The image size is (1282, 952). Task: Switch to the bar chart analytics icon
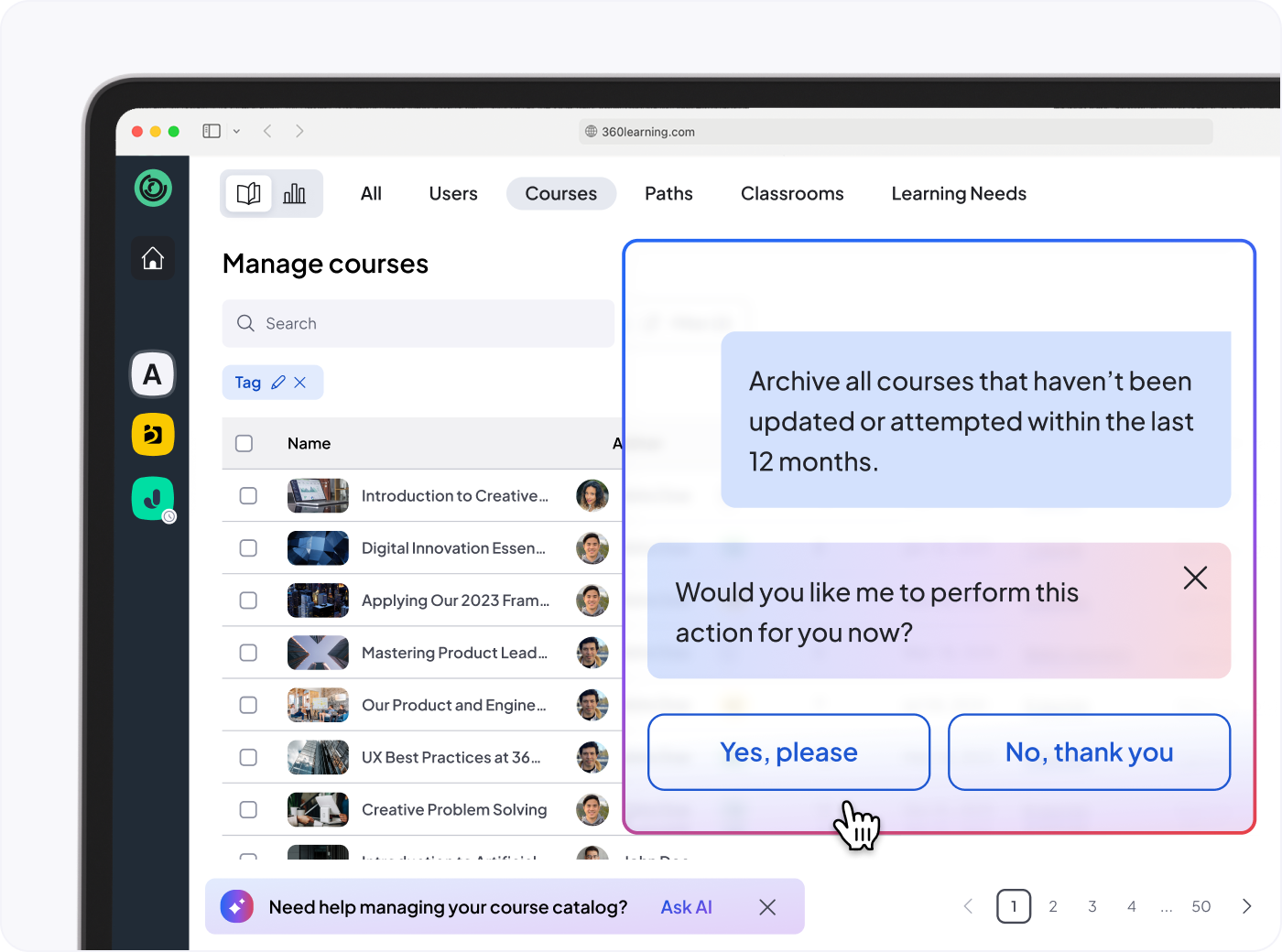[x=295, y=193]
